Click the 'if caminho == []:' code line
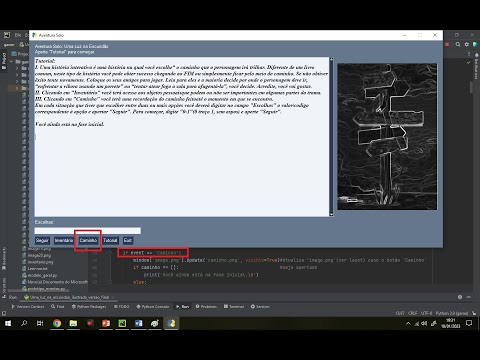This screenshot has width=480, height=360. pos(156,267)
